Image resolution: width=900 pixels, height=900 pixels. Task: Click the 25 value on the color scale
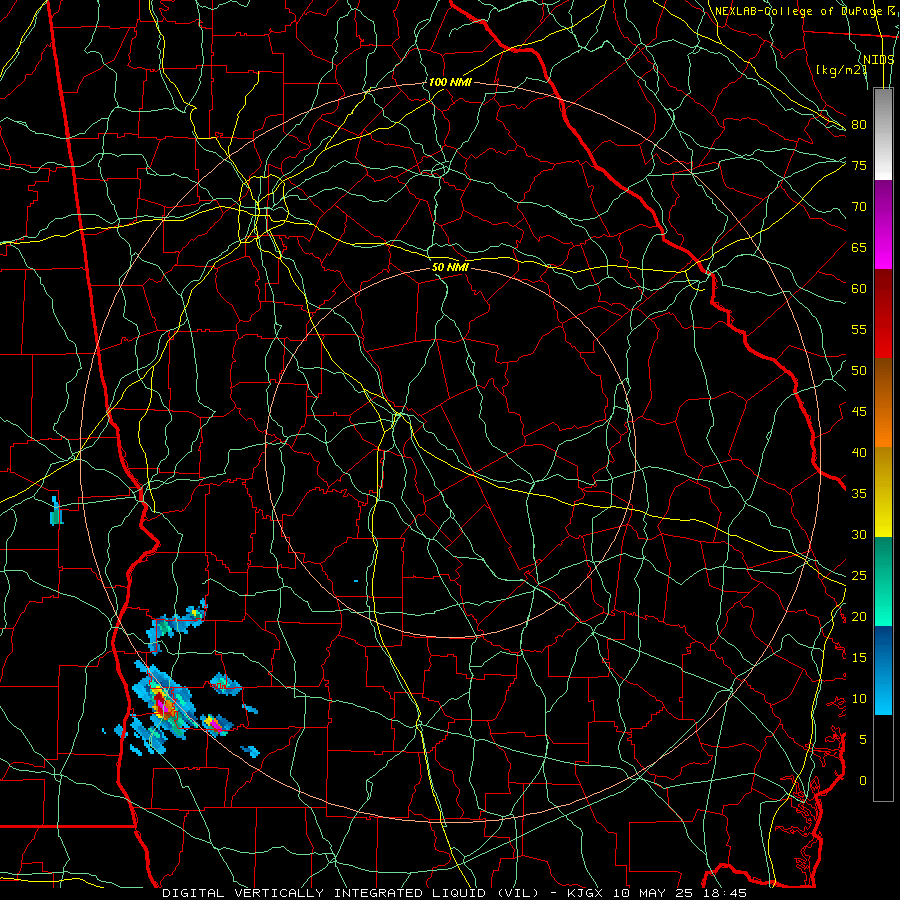tap(859, 576)
